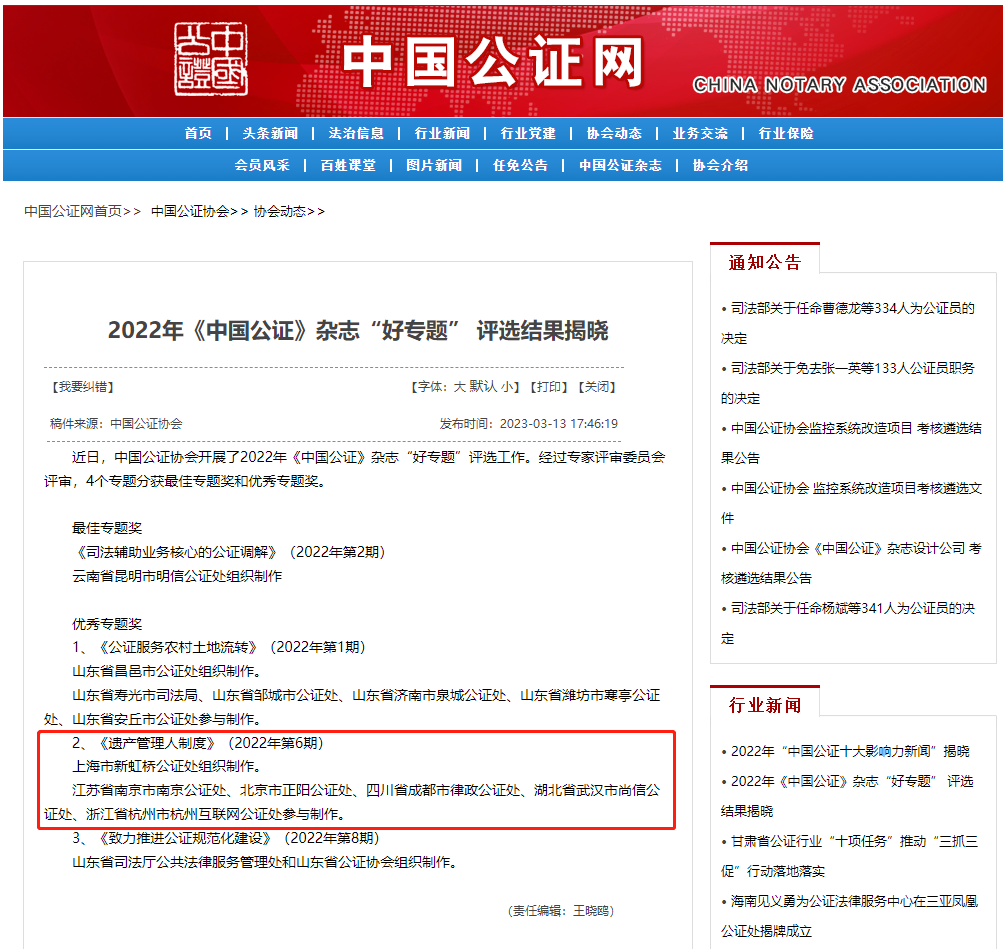Click the text 《致力推进公证规范化建设》
This screenshot has height=949, width=1003.
pos(185,838)
